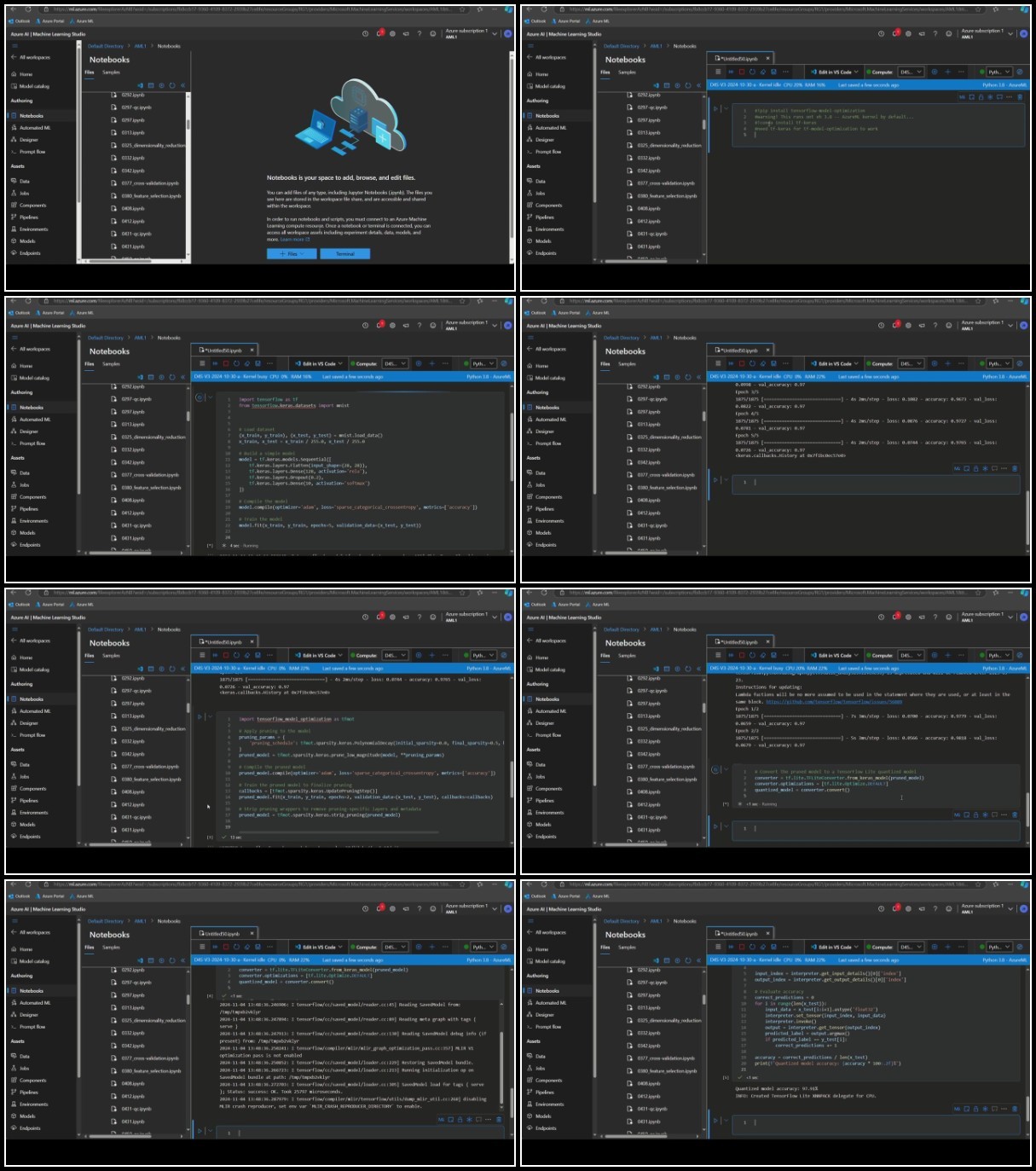
Task: Select Designer in the welcome page left navigation
Action: tap(29, 140)
